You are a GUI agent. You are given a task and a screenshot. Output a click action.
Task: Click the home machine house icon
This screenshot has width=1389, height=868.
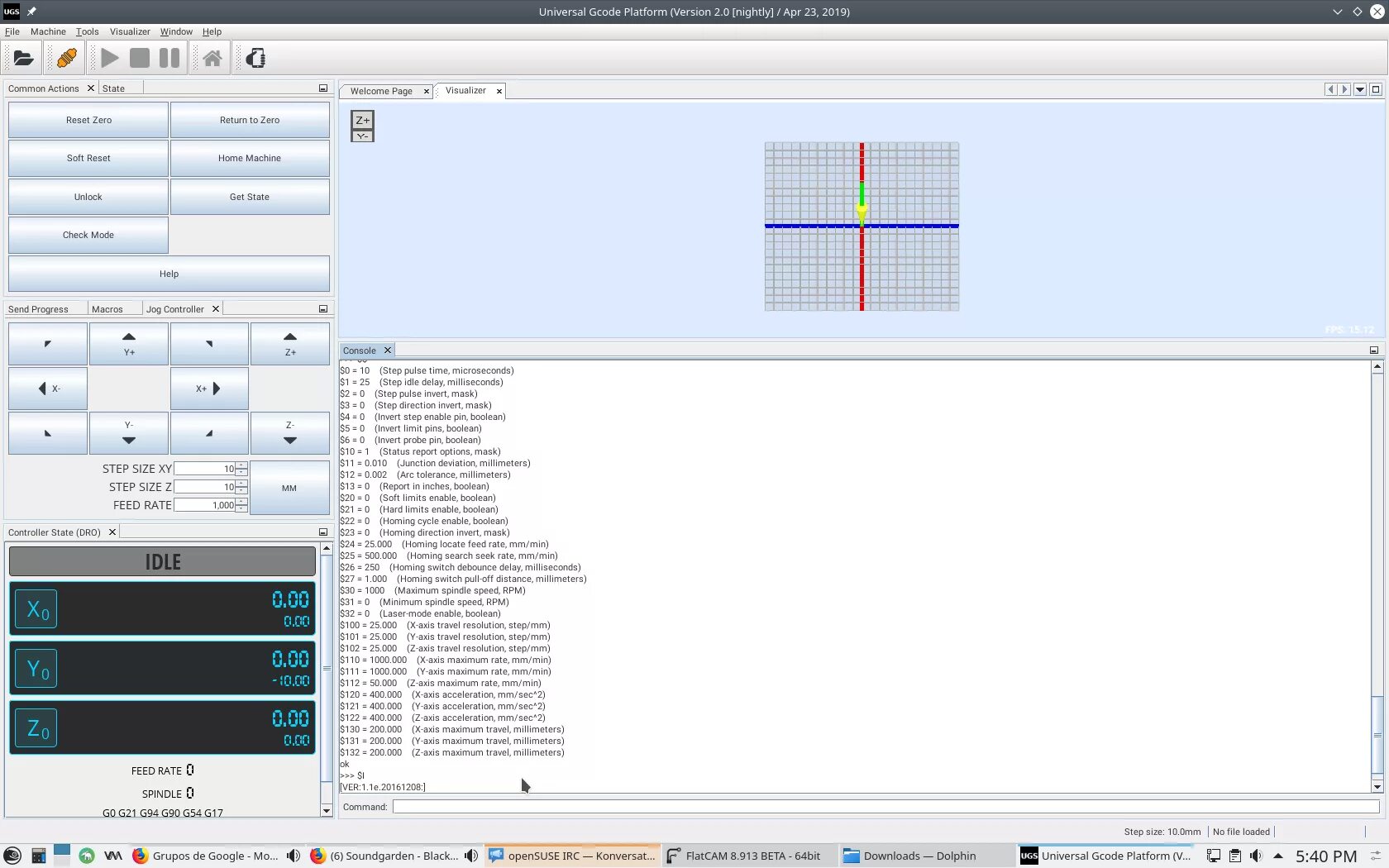pyautogui.click(x=212, y=58)
